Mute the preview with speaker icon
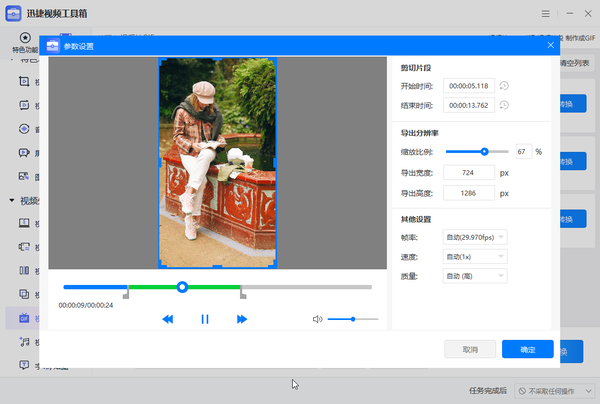This screenshot has width=600, height=404. [x=317, y=319]
